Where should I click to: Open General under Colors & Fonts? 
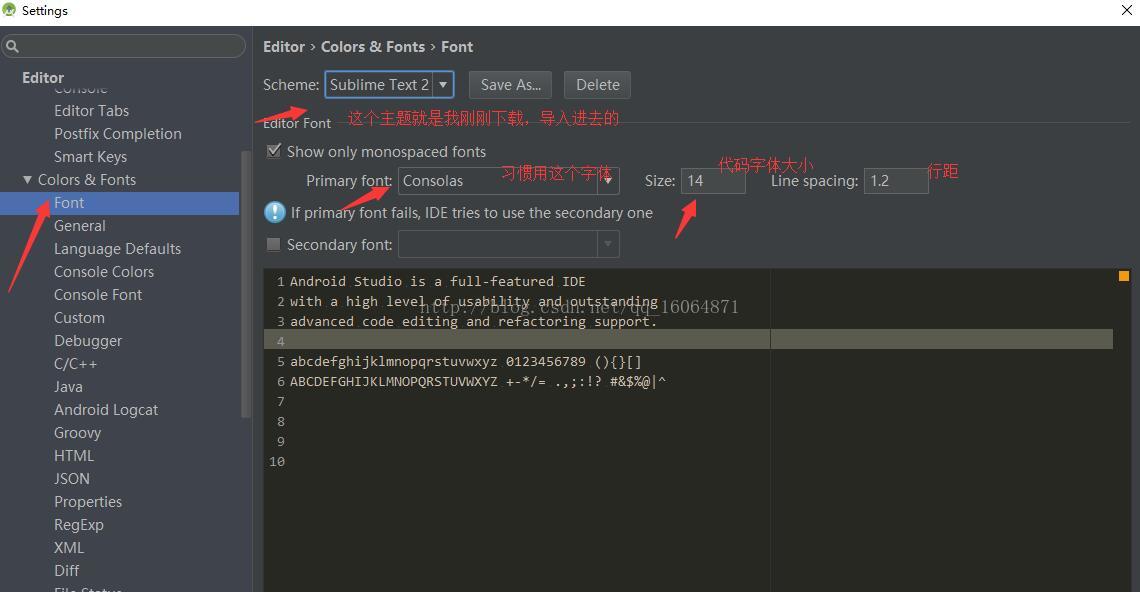pyautogui.click(x=79, y=226)
